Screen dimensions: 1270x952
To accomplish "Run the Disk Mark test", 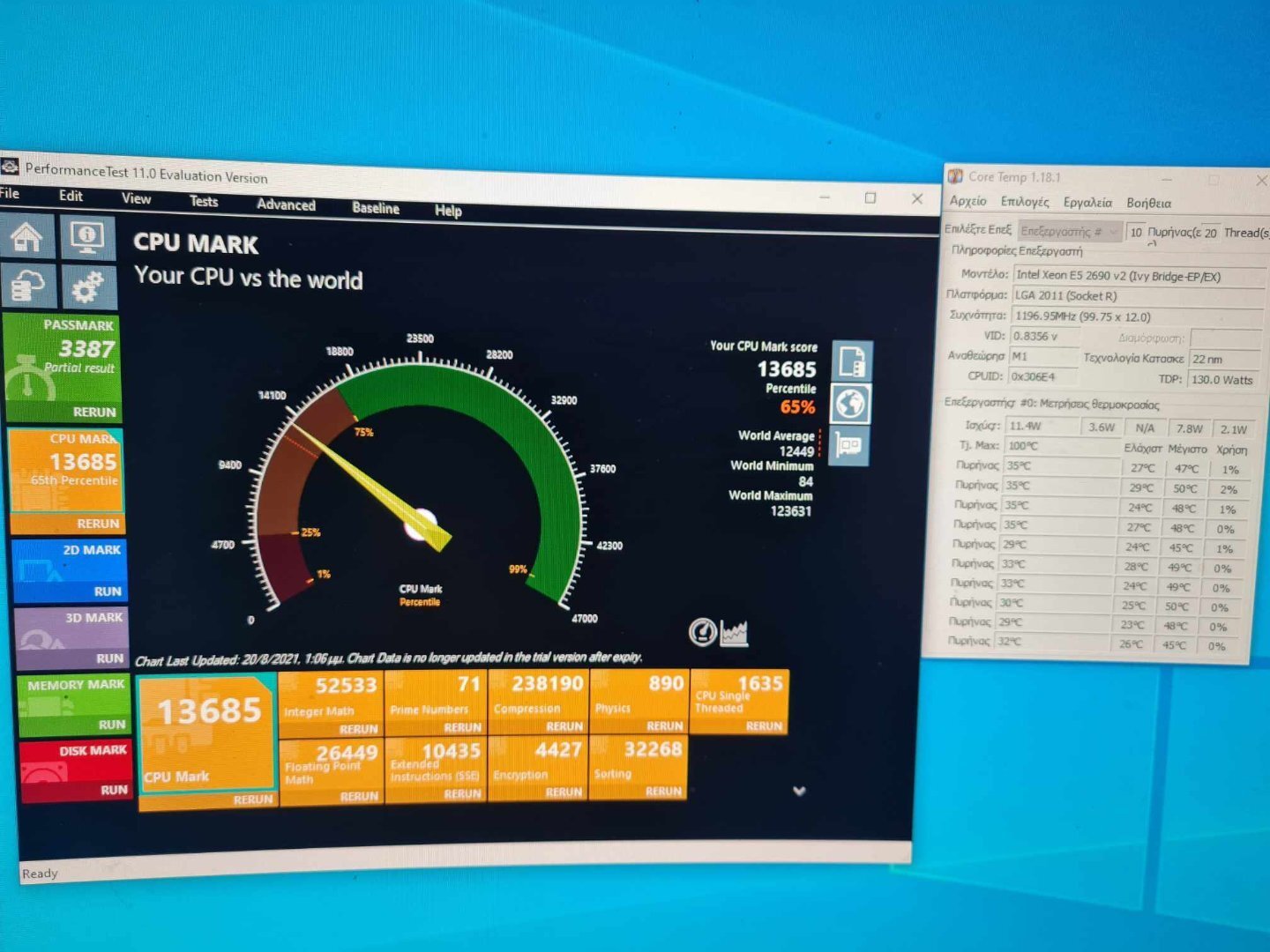I will pos(114,790).
